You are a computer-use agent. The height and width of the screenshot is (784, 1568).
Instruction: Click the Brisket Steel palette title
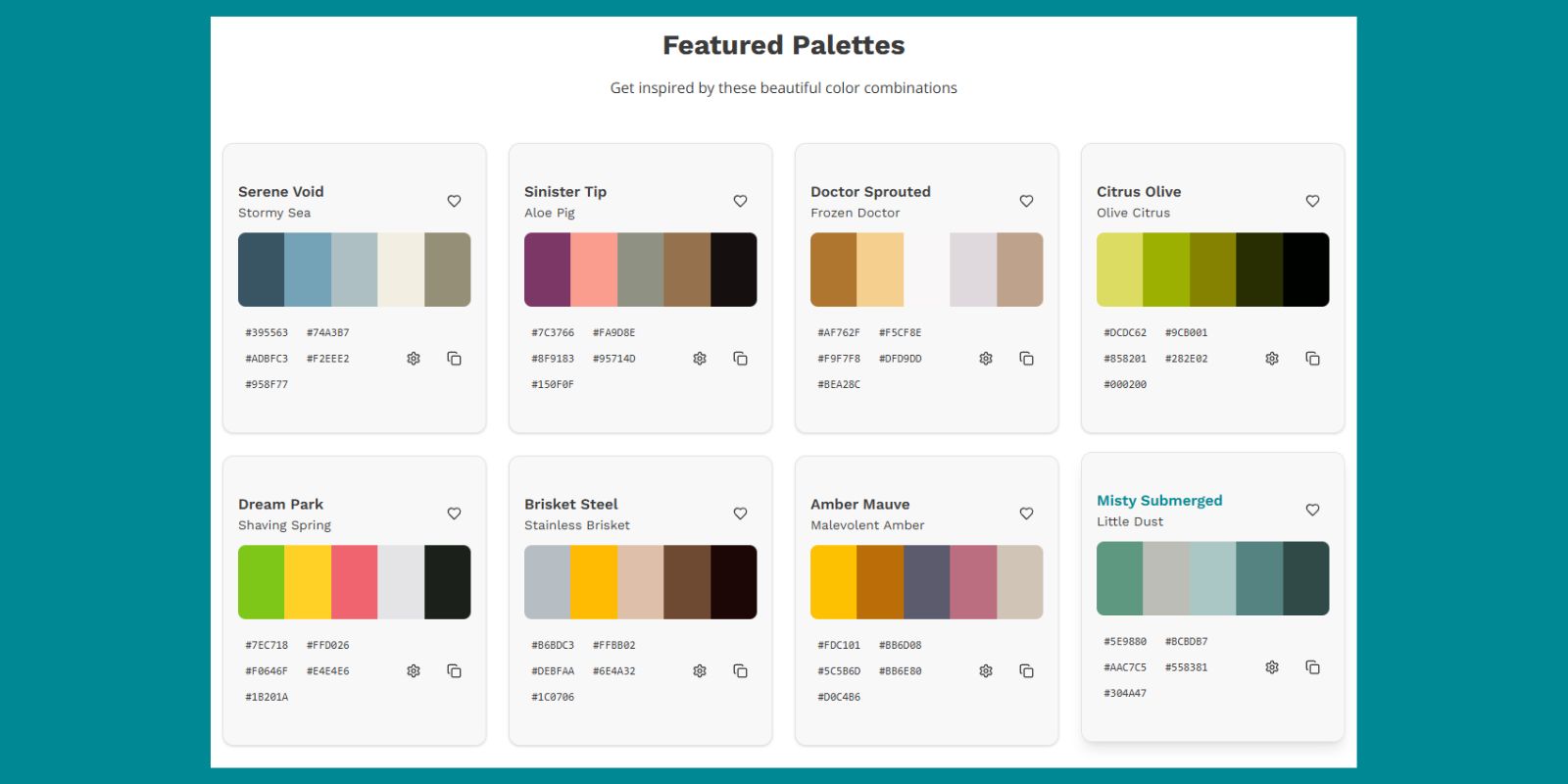click(571, 505)
